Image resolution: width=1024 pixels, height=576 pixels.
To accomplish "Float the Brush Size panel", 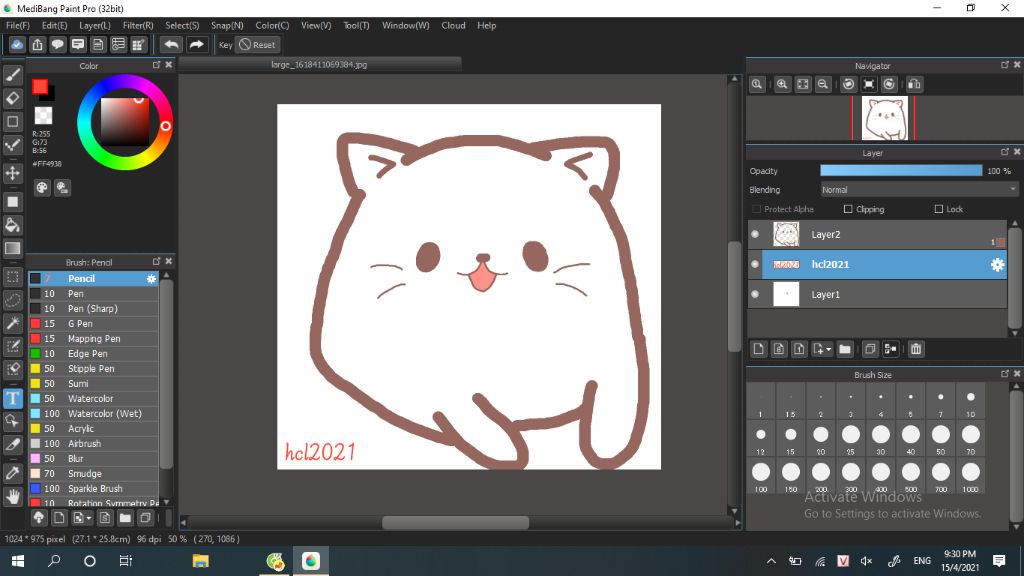I will pyautogui.click(x=1004, y=374).
